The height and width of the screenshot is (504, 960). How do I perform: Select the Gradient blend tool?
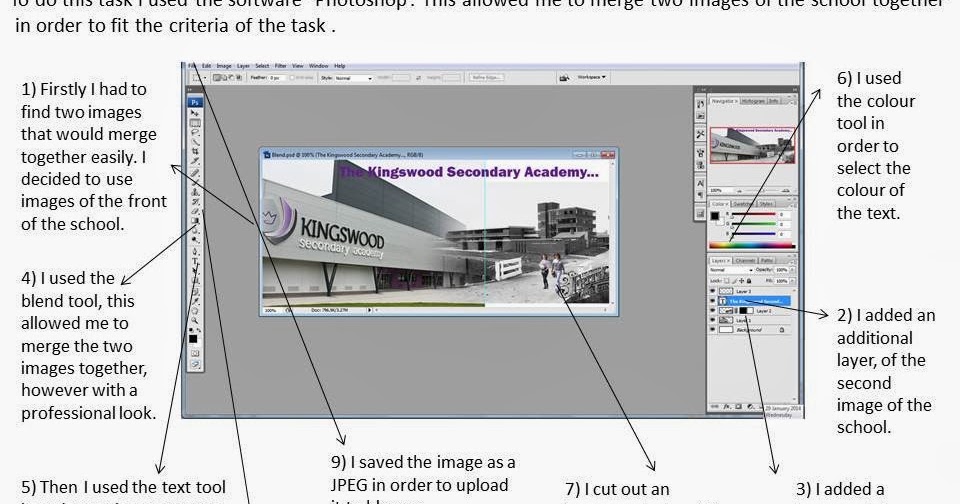pos(195,220)
